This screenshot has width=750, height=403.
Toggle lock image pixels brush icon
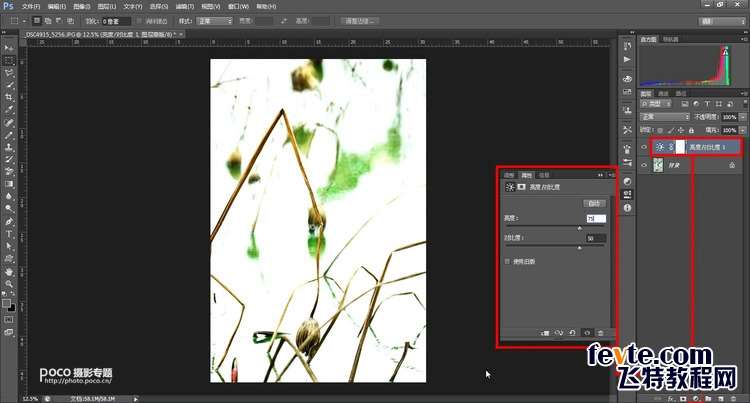[x=671, y=130]
